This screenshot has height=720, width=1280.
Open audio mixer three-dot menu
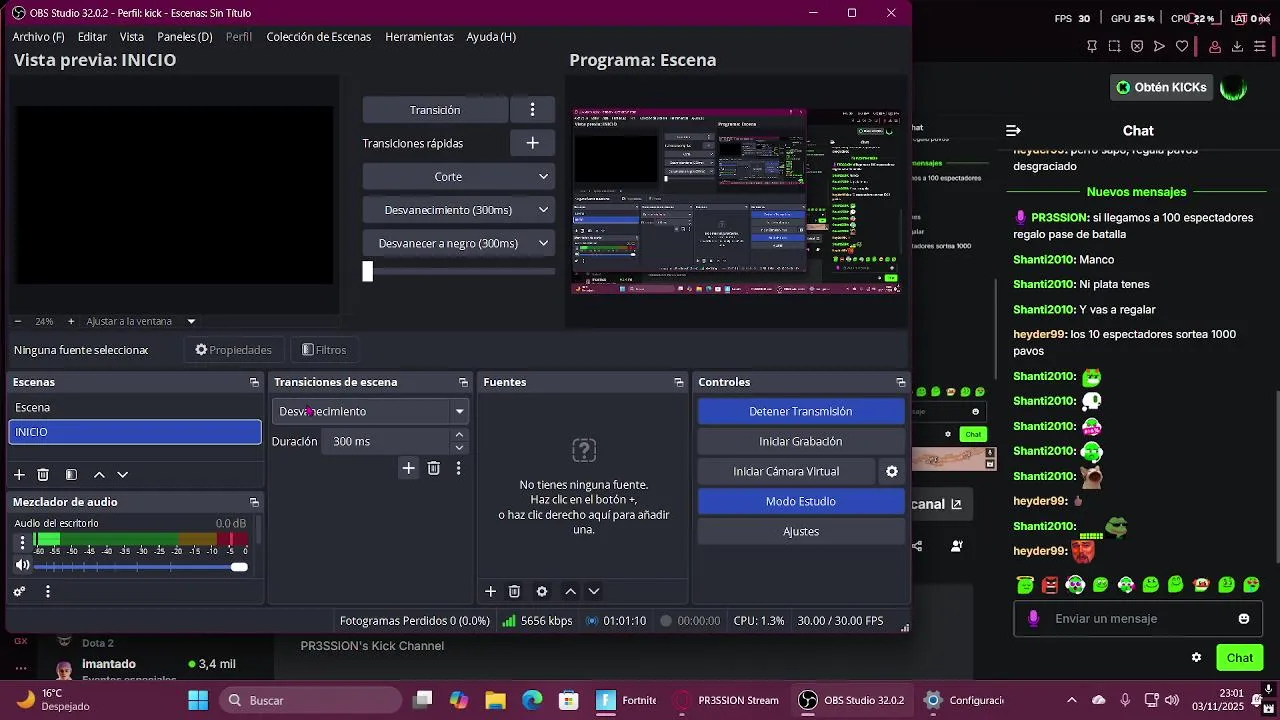click(48, 592)
